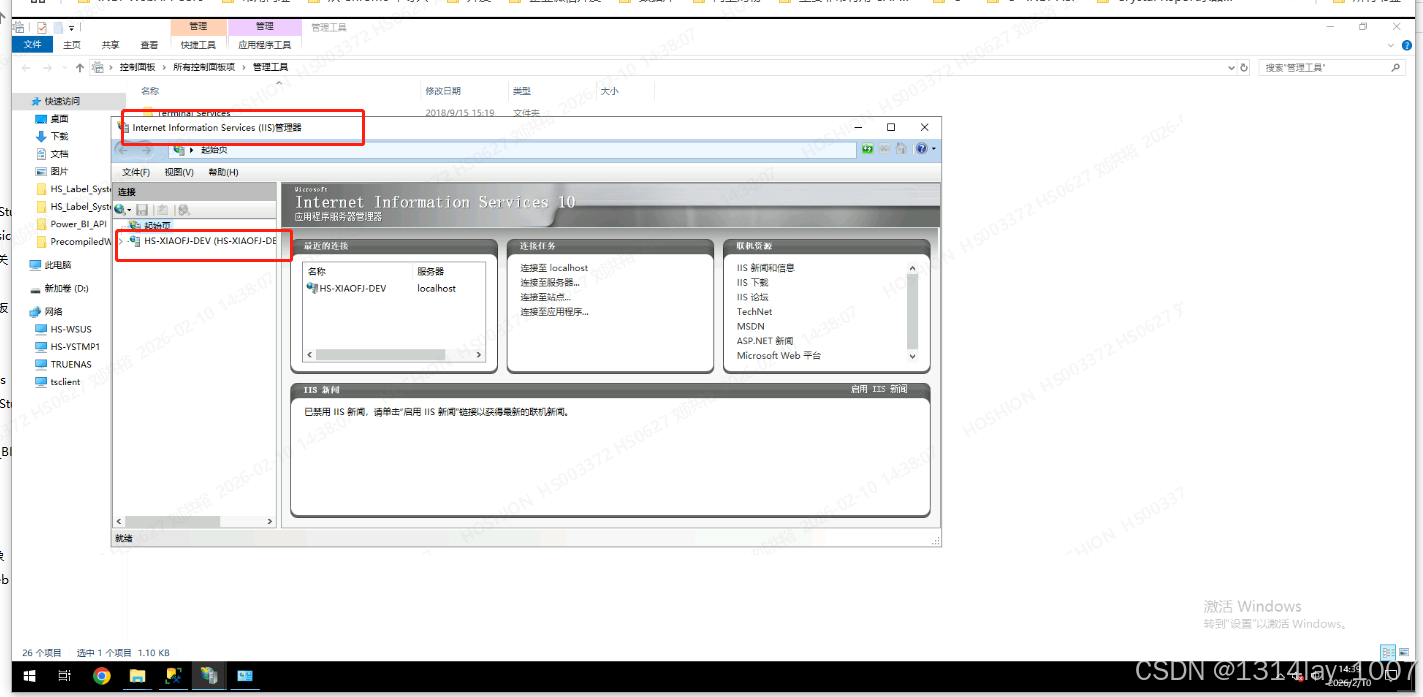Screen dimensions: 1423x697
Task: Click the Explorer up-arrow navigation icon
Action: (80, 67)
